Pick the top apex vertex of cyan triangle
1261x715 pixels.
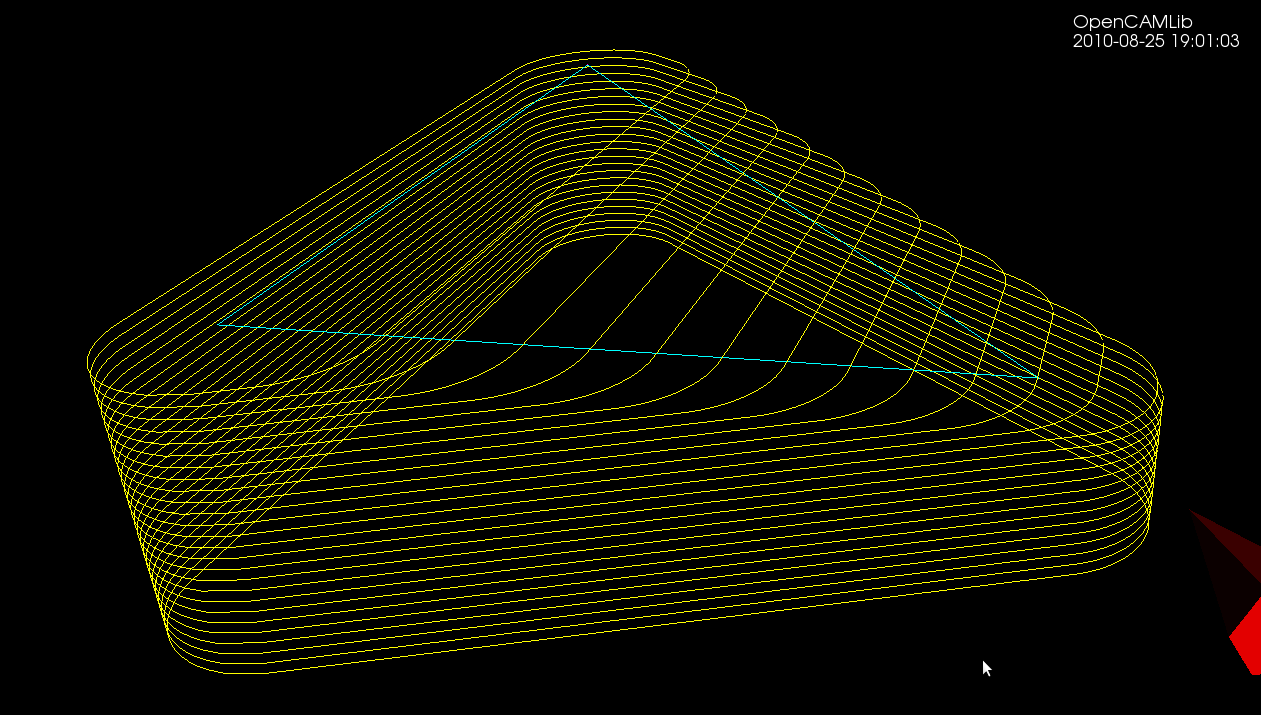point(587,66)
